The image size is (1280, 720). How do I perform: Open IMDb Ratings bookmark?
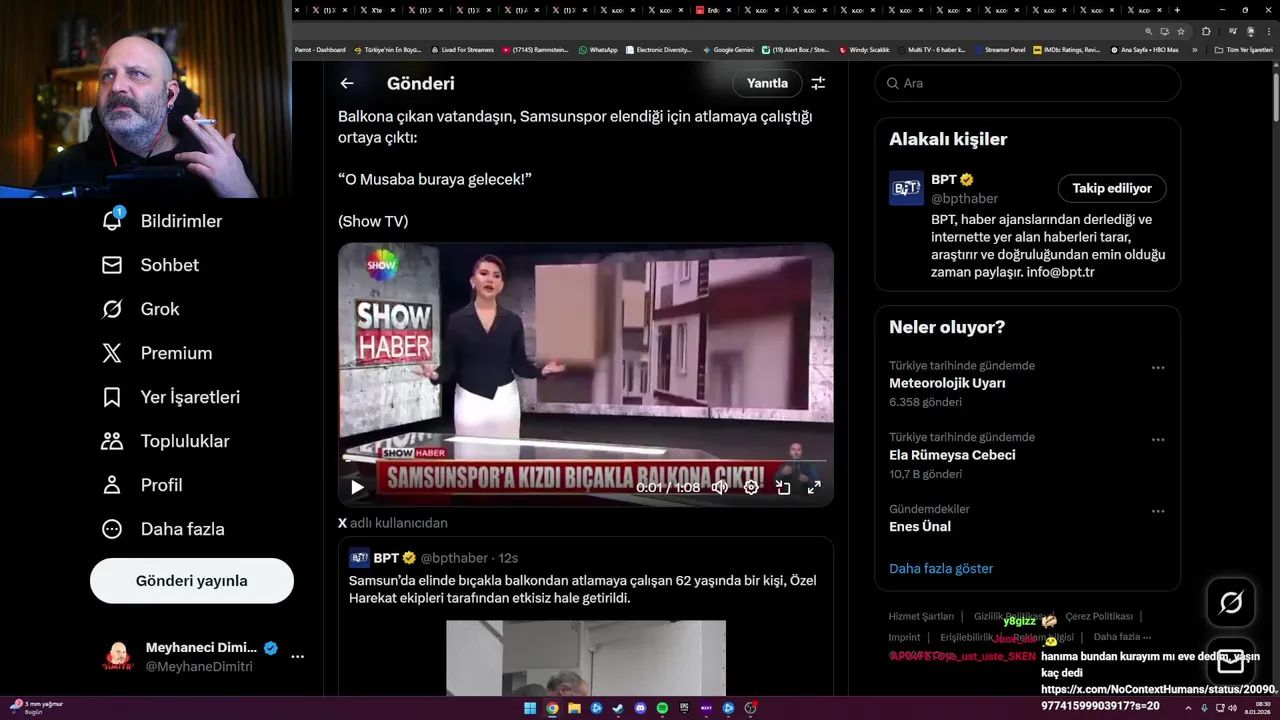tap(1066, 50)
